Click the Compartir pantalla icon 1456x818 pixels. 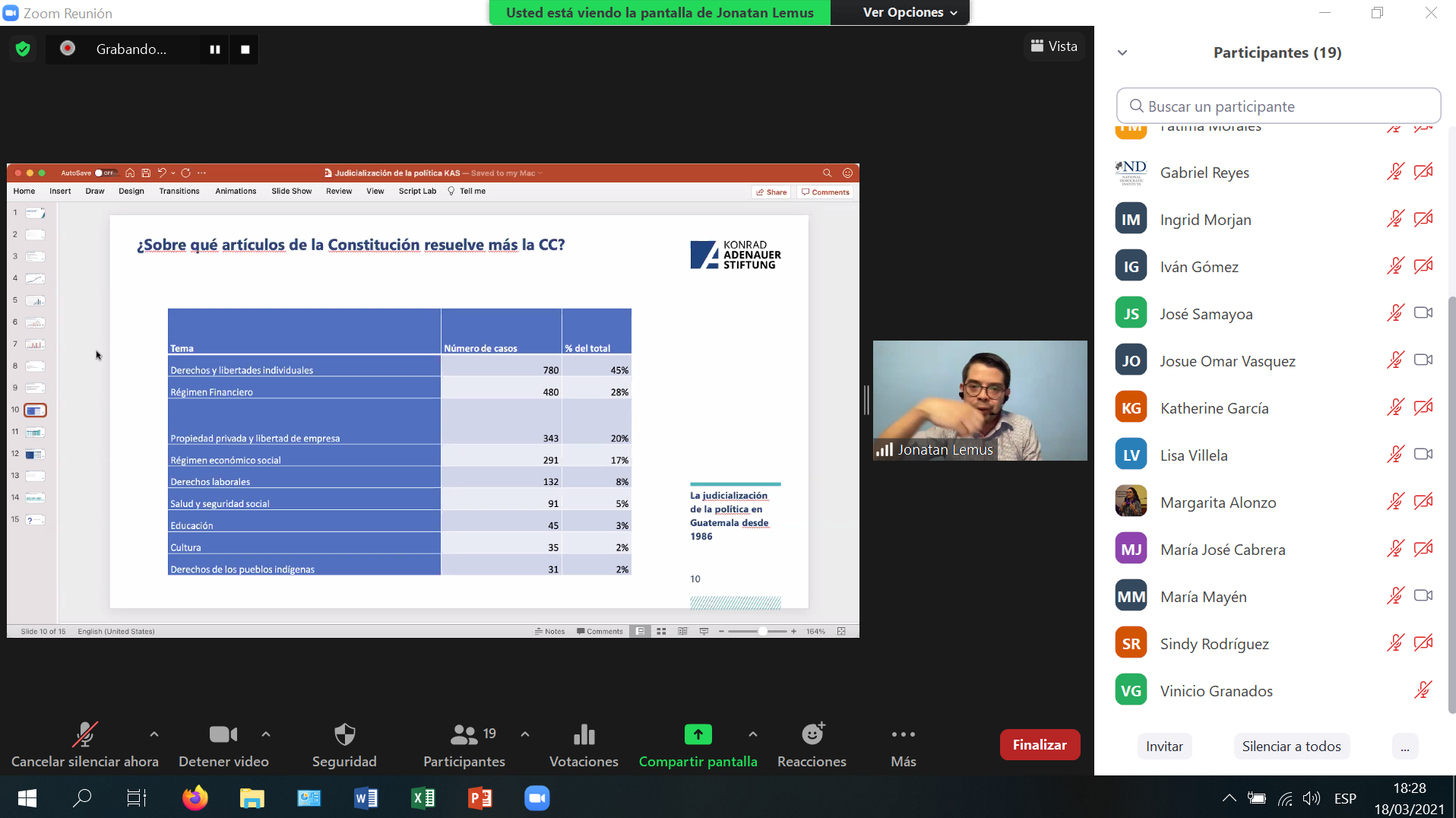[698, 734]
